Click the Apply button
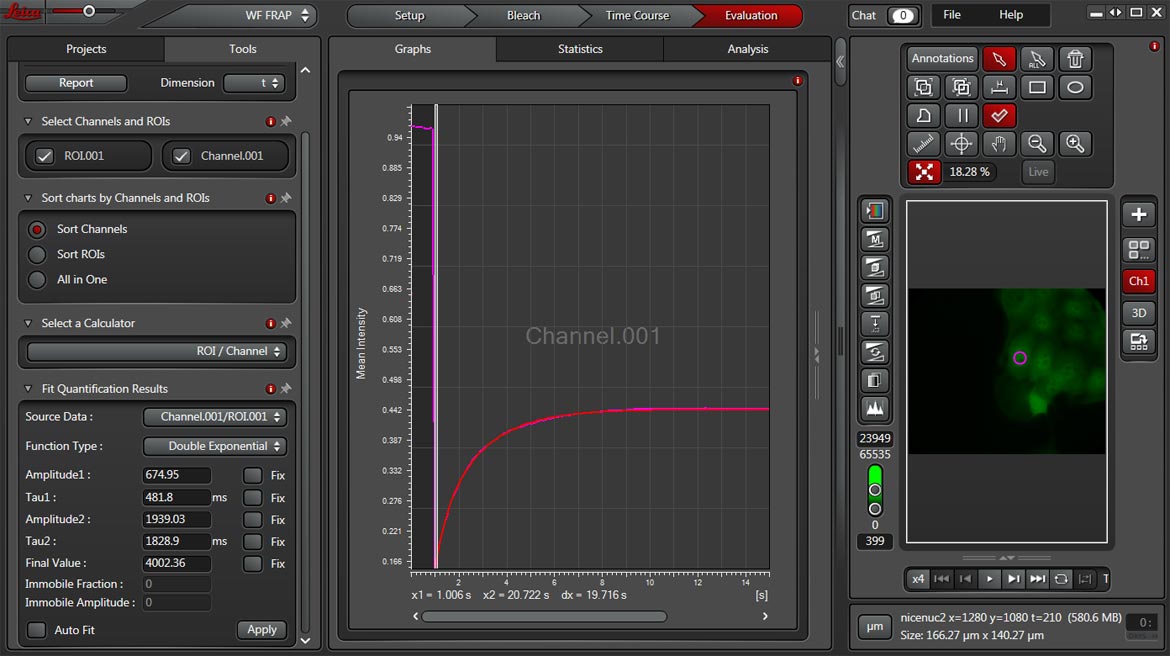 [x=262, y=630]
